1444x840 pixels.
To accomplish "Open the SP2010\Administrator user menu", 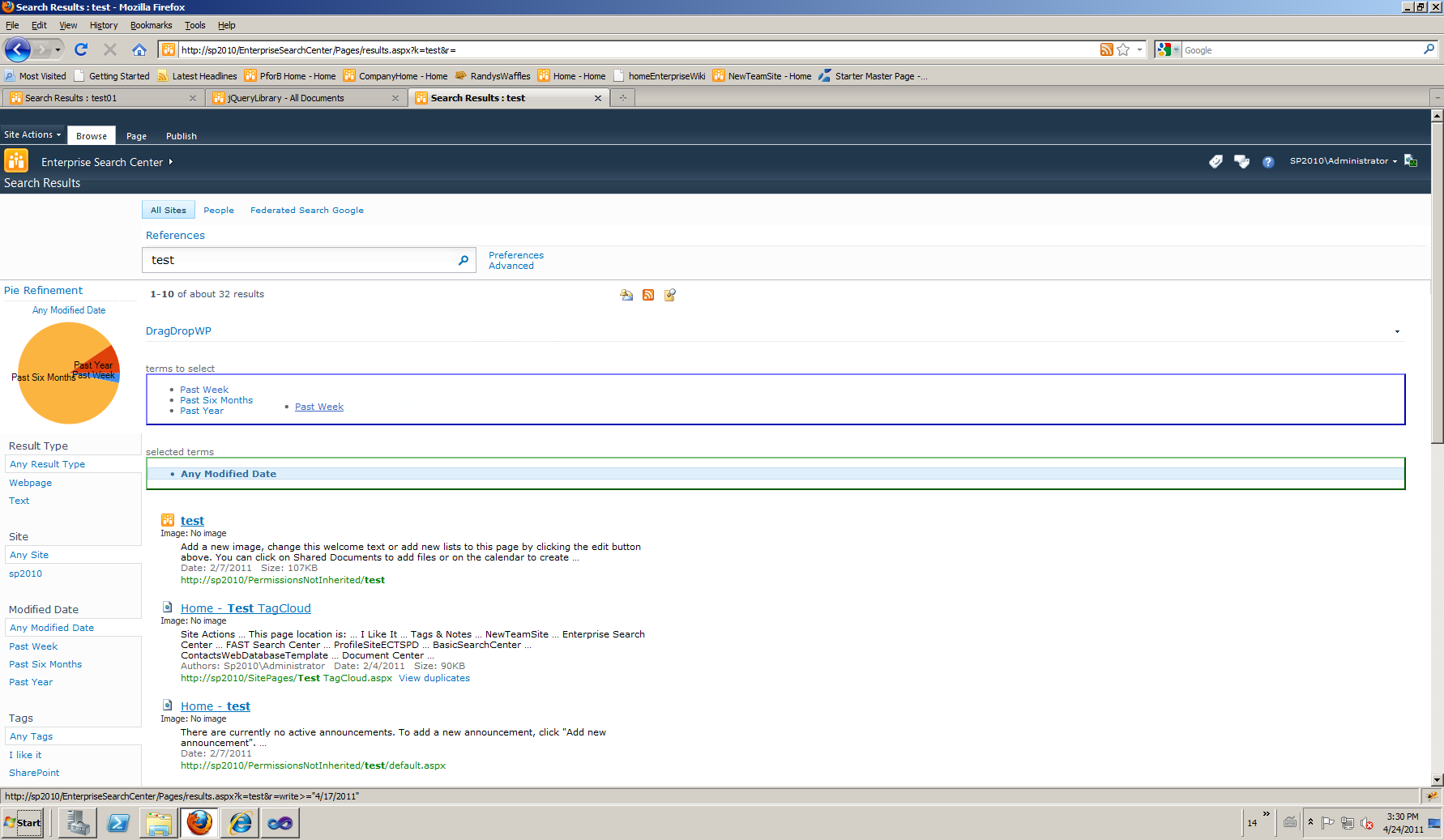I will pyautogui.click(x=1343, y=160).
